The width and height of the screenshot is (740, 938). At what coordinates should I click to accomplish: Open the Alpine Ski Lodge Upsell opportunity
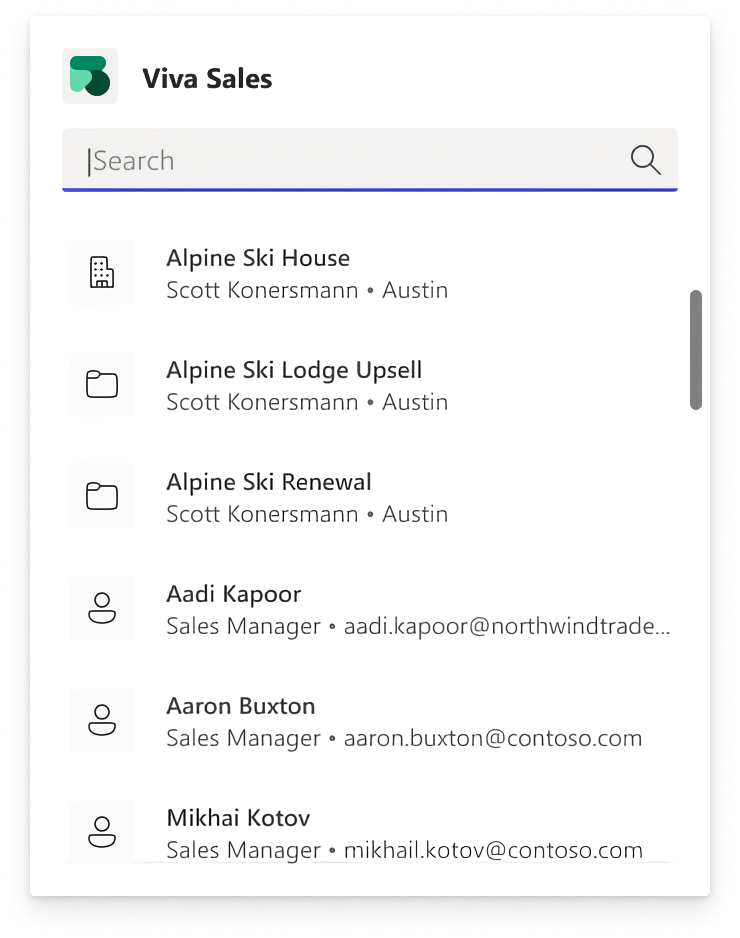click(370, 385)
